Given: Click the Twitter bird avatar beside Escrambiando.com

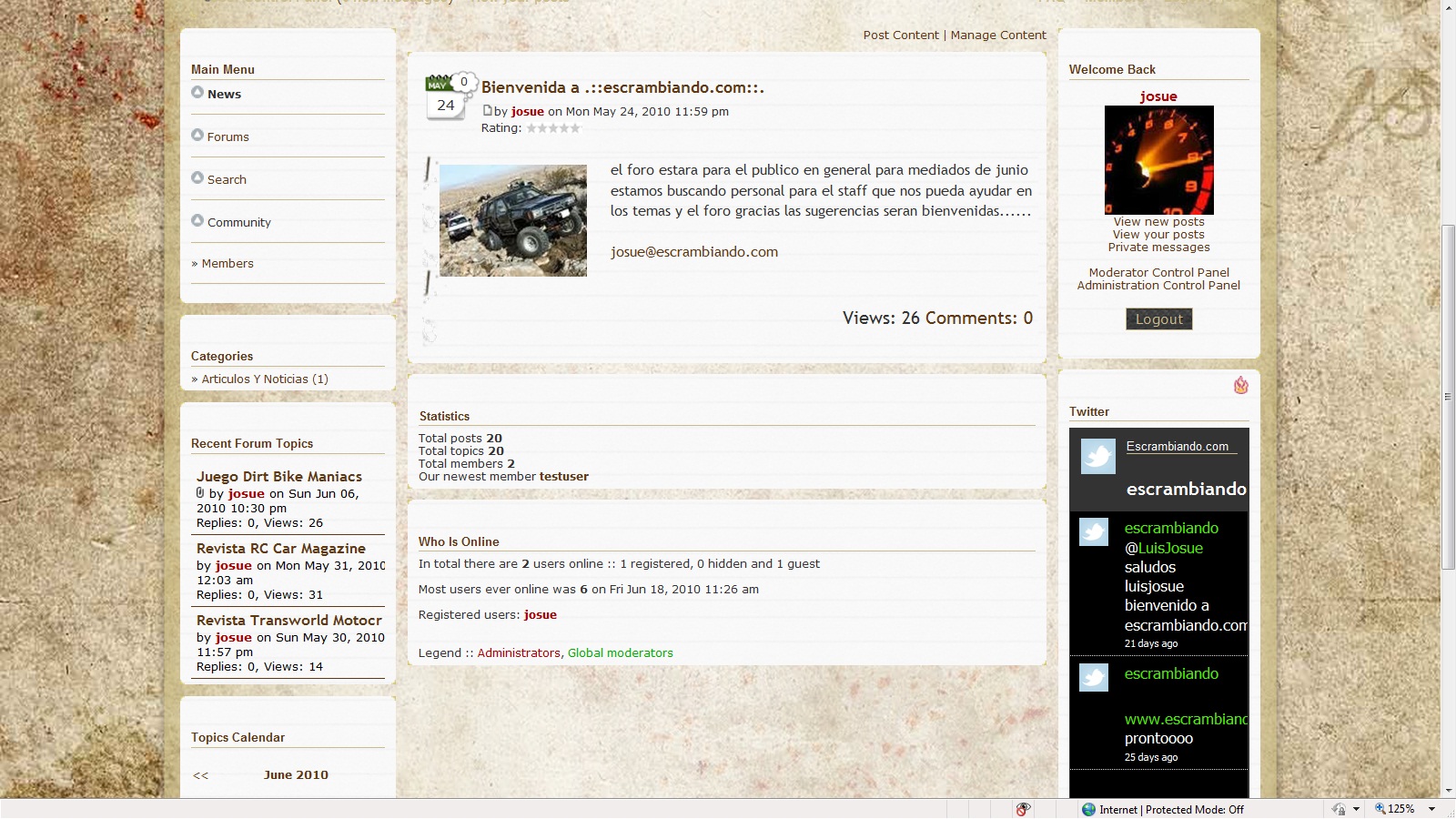Looking at the screenshot, I should (1097, 456).
